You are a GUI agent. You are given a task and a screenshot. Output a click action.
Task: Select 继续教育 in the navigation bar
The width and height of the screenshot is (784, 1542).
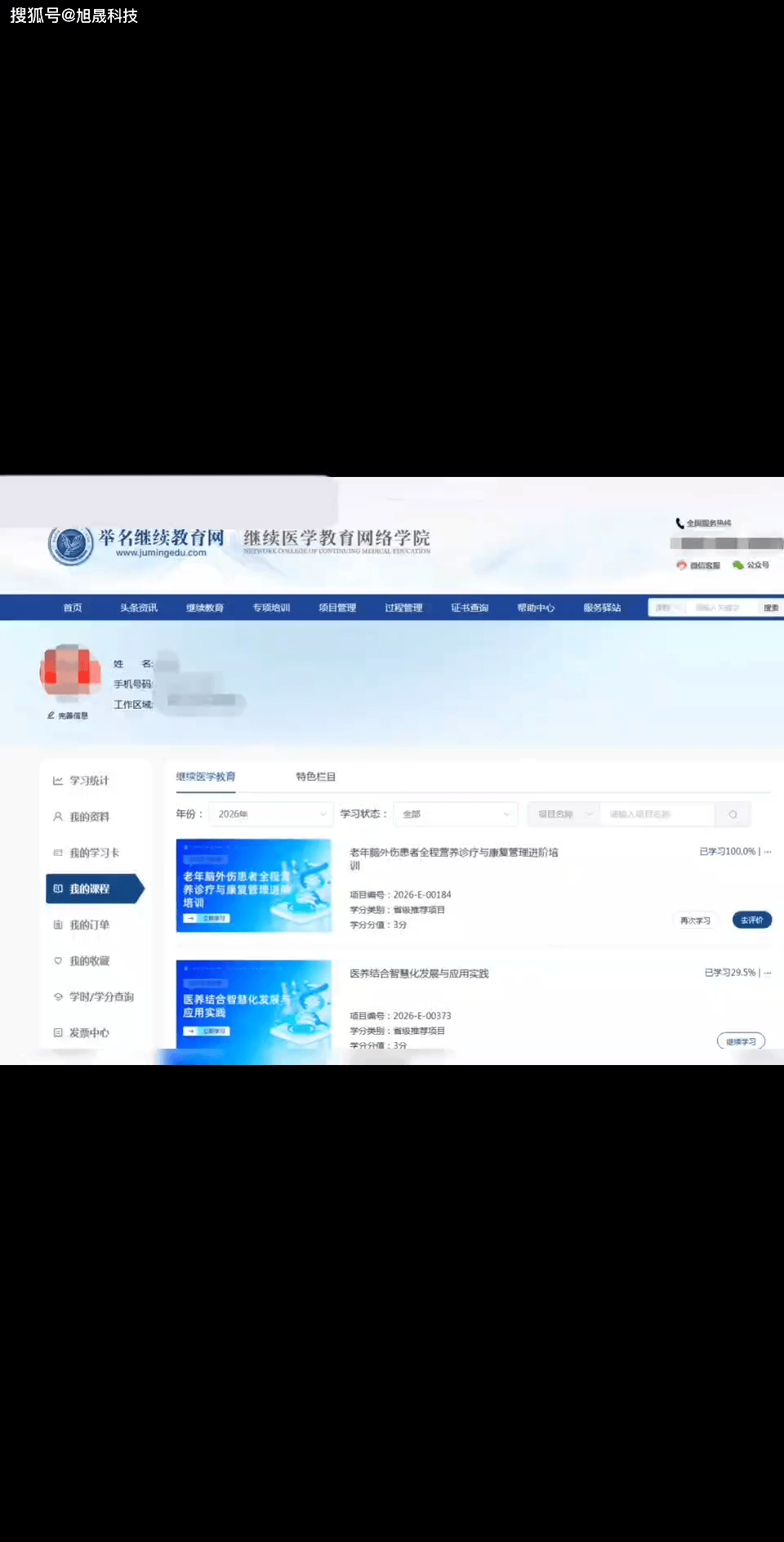coord(205,608)
